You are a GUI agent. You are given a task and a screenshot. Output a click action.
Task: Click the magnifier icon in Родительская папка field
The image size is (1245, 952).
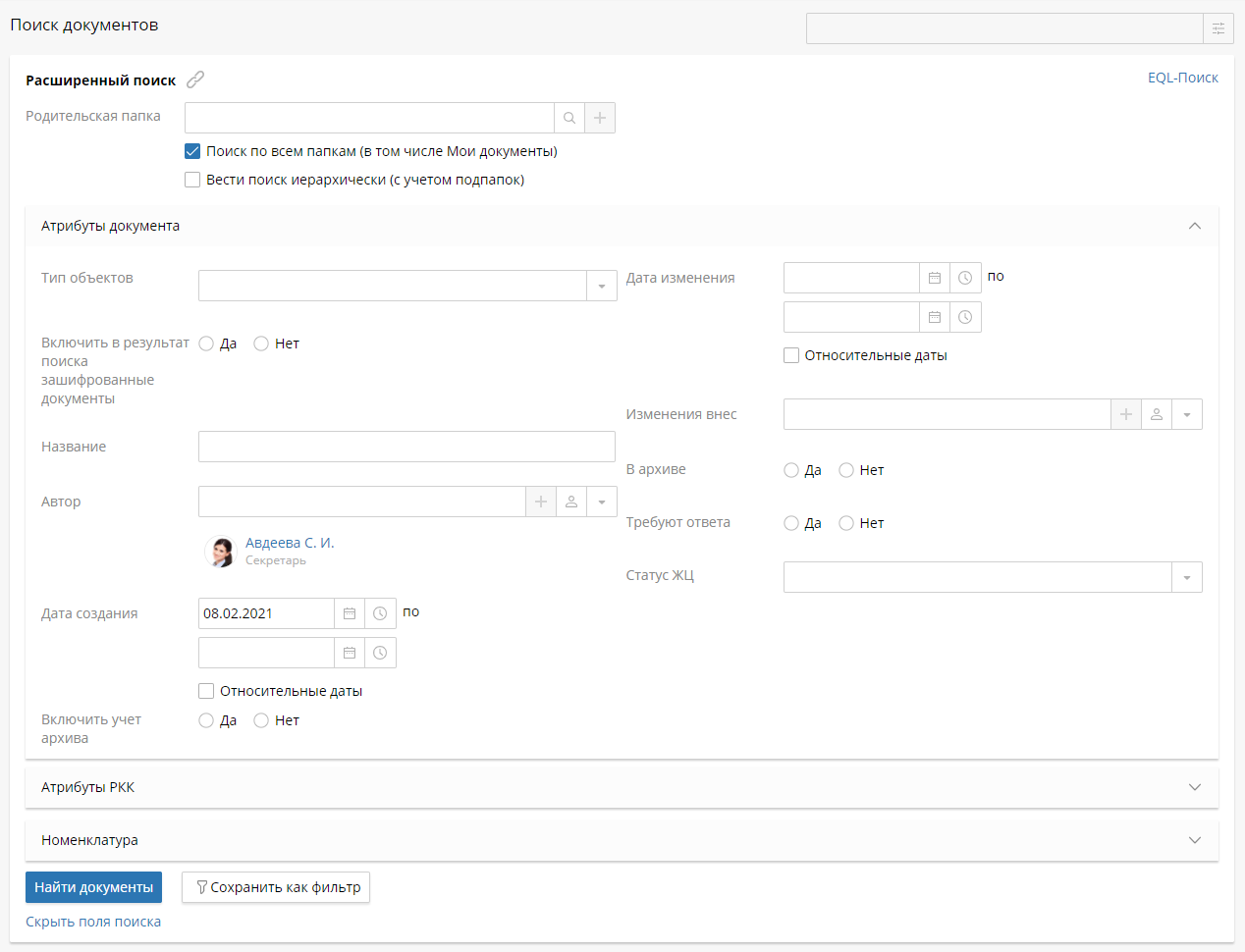coord(569,118)
